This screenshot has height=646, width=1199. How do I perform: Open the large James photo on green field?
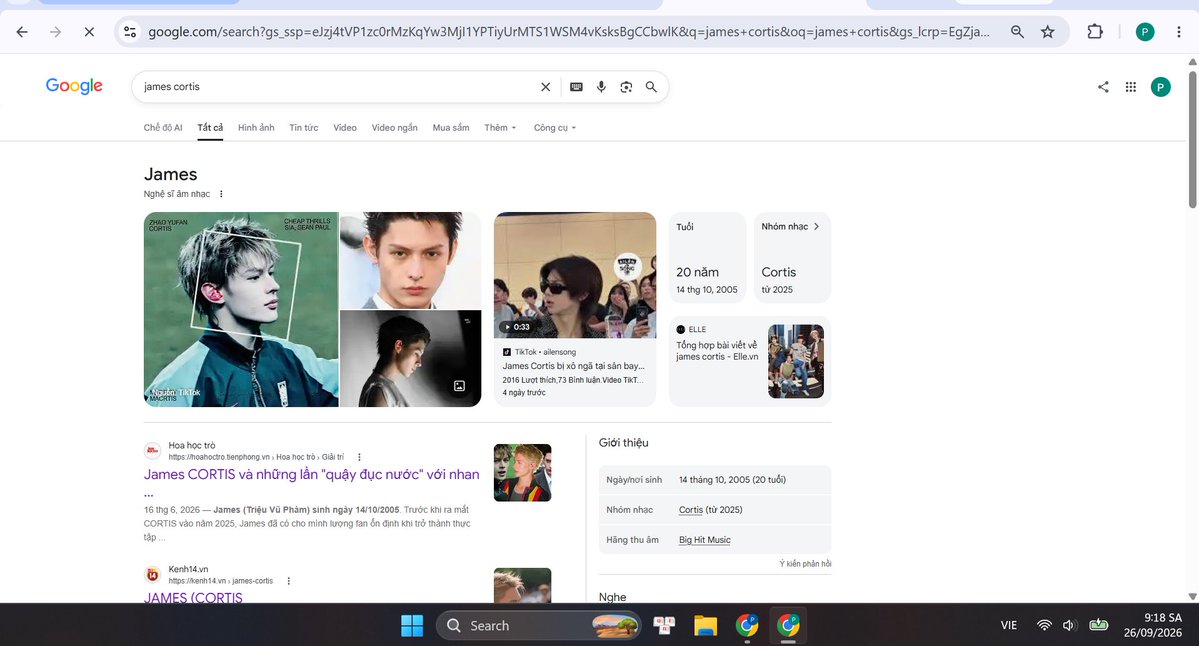(241, 310)
